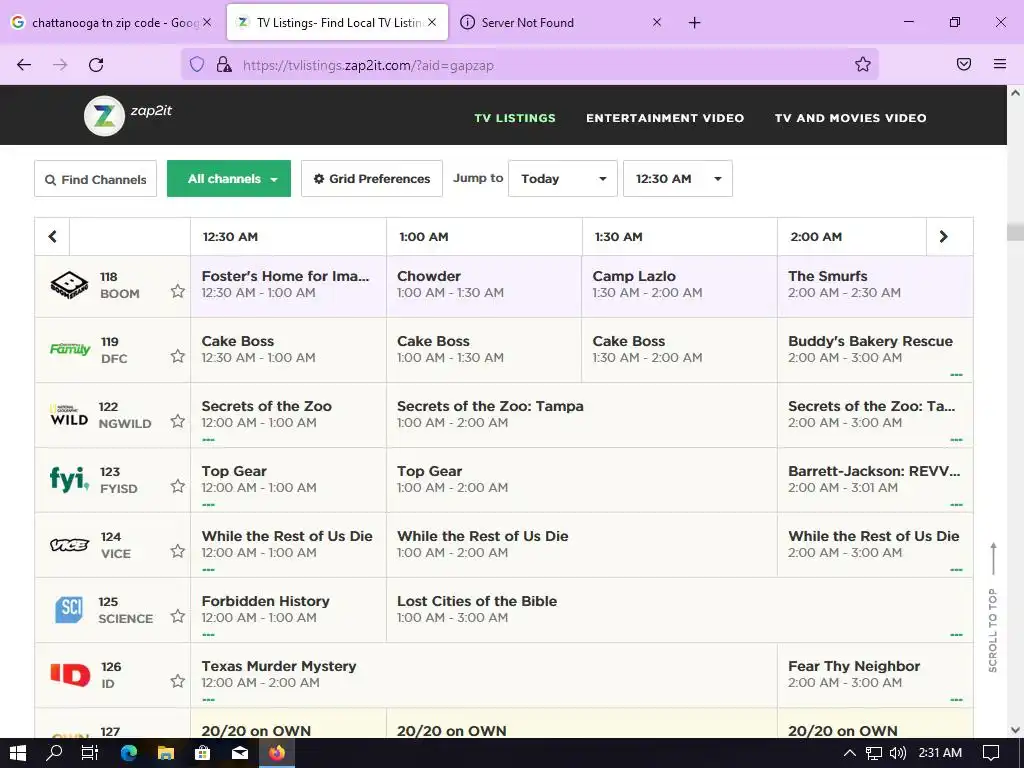Favorite channel 123 FYISD with star
The image size is (1024, 768).
[x=178, y=486]
